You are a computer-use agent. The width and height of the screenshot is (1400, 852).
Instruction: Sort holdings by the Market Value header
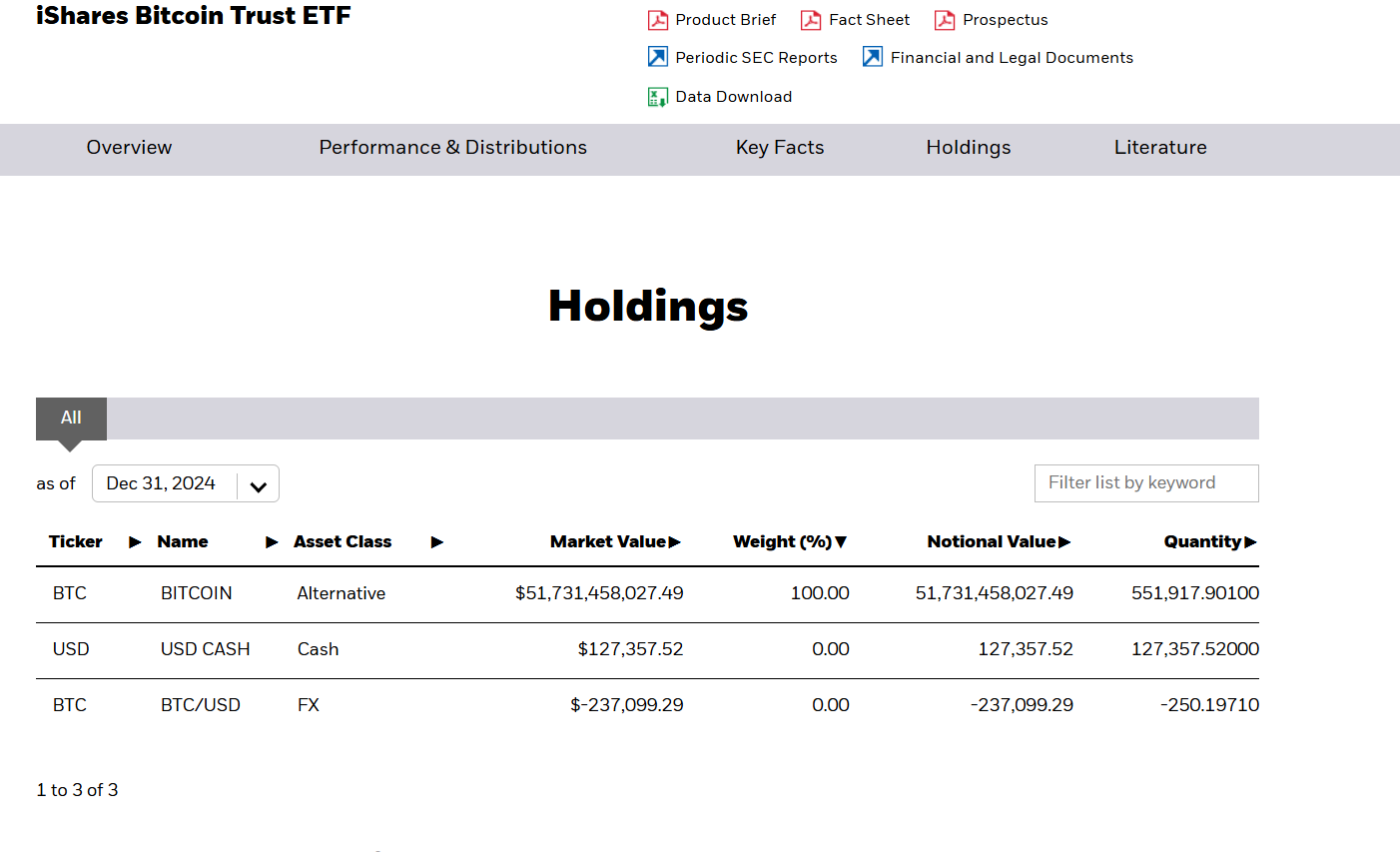(x=608, y=541)
